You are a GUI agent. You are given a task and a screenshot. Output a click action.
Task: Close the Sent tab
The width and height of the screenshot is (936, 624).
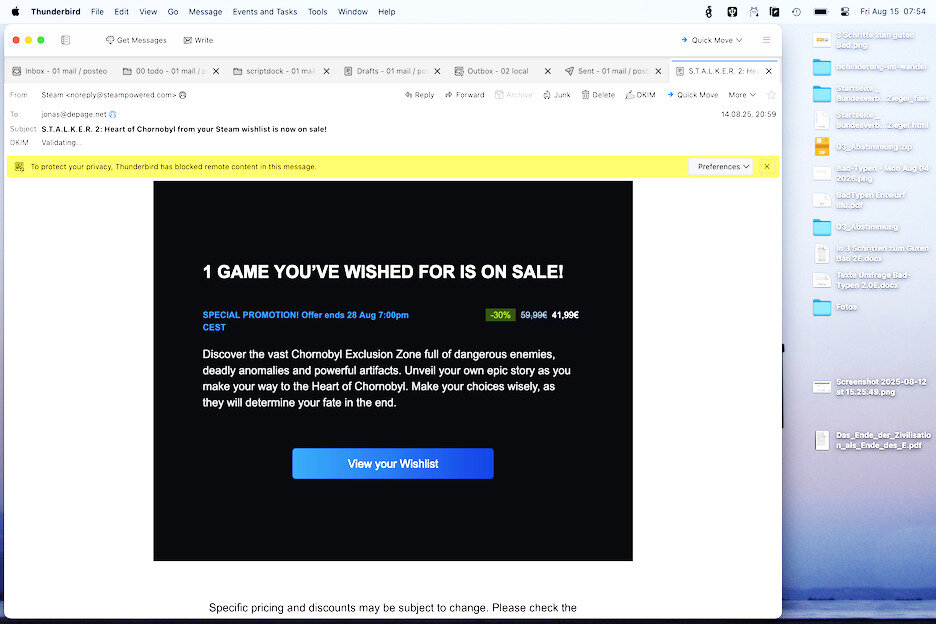[658, 71]
